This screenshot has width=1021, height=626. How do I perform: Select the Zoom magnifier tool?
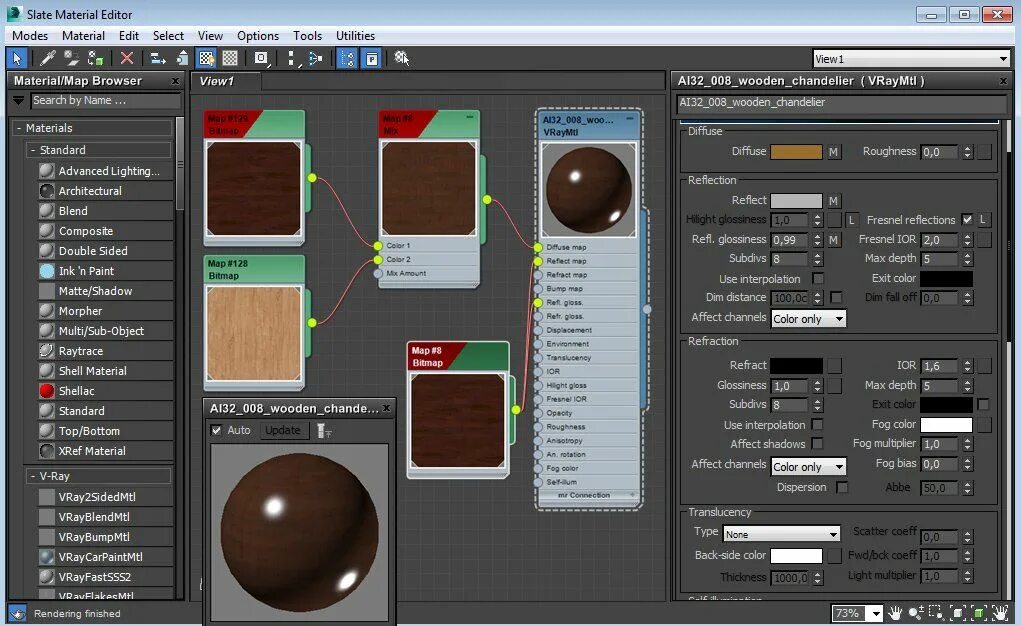click(x=916, y=613)
